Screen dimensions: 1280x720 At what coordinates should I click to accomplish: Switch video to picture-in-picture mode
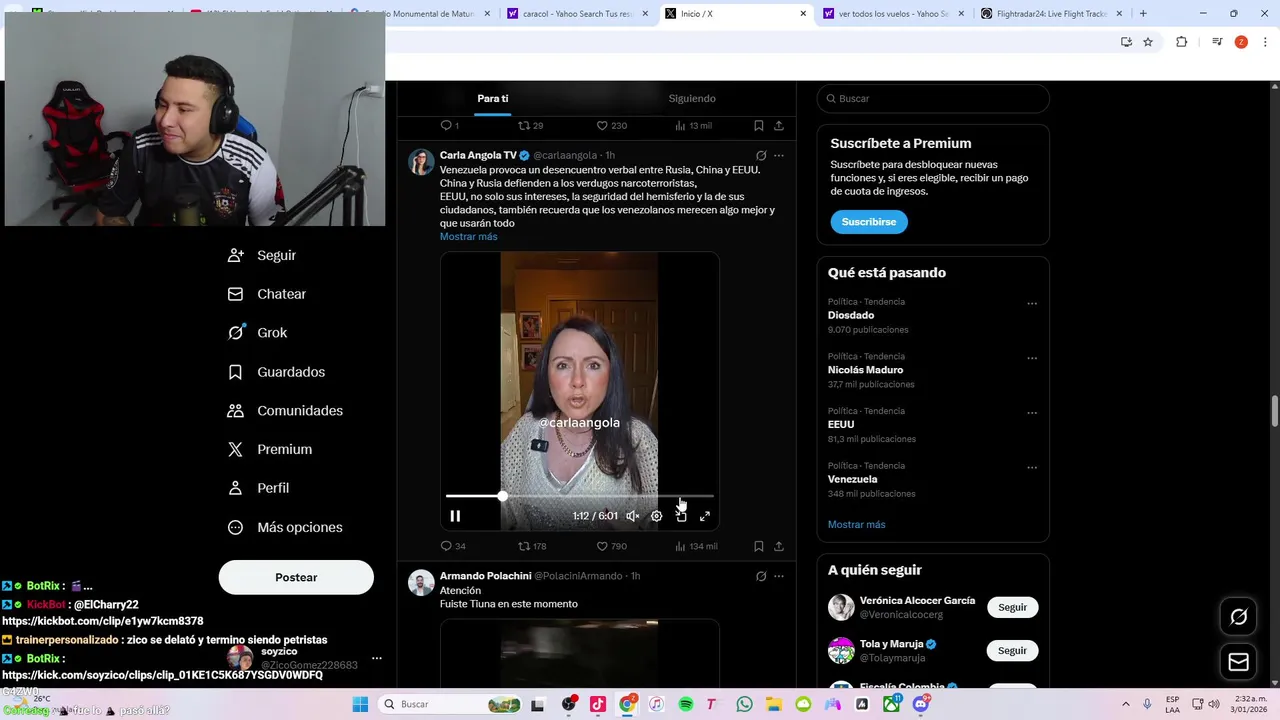pyautogui.click(x=681, y=516)
